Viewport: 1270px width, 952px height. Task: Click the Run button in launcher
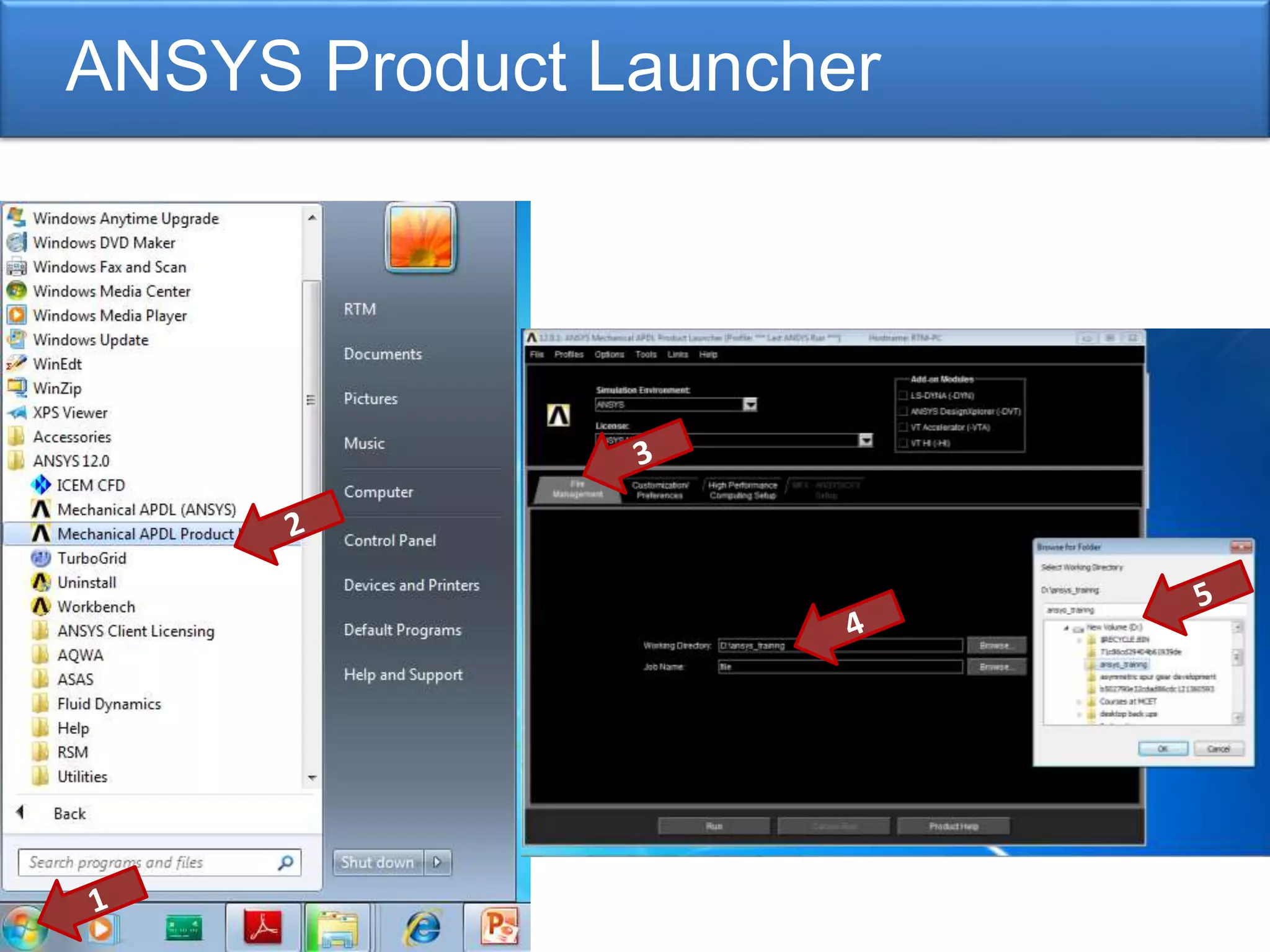pos(714,826)
